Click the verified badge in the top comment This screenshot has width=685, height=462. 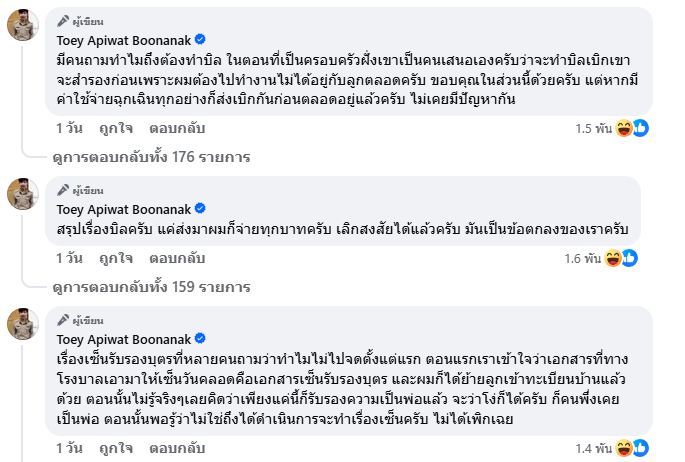[x=200, y=39]
